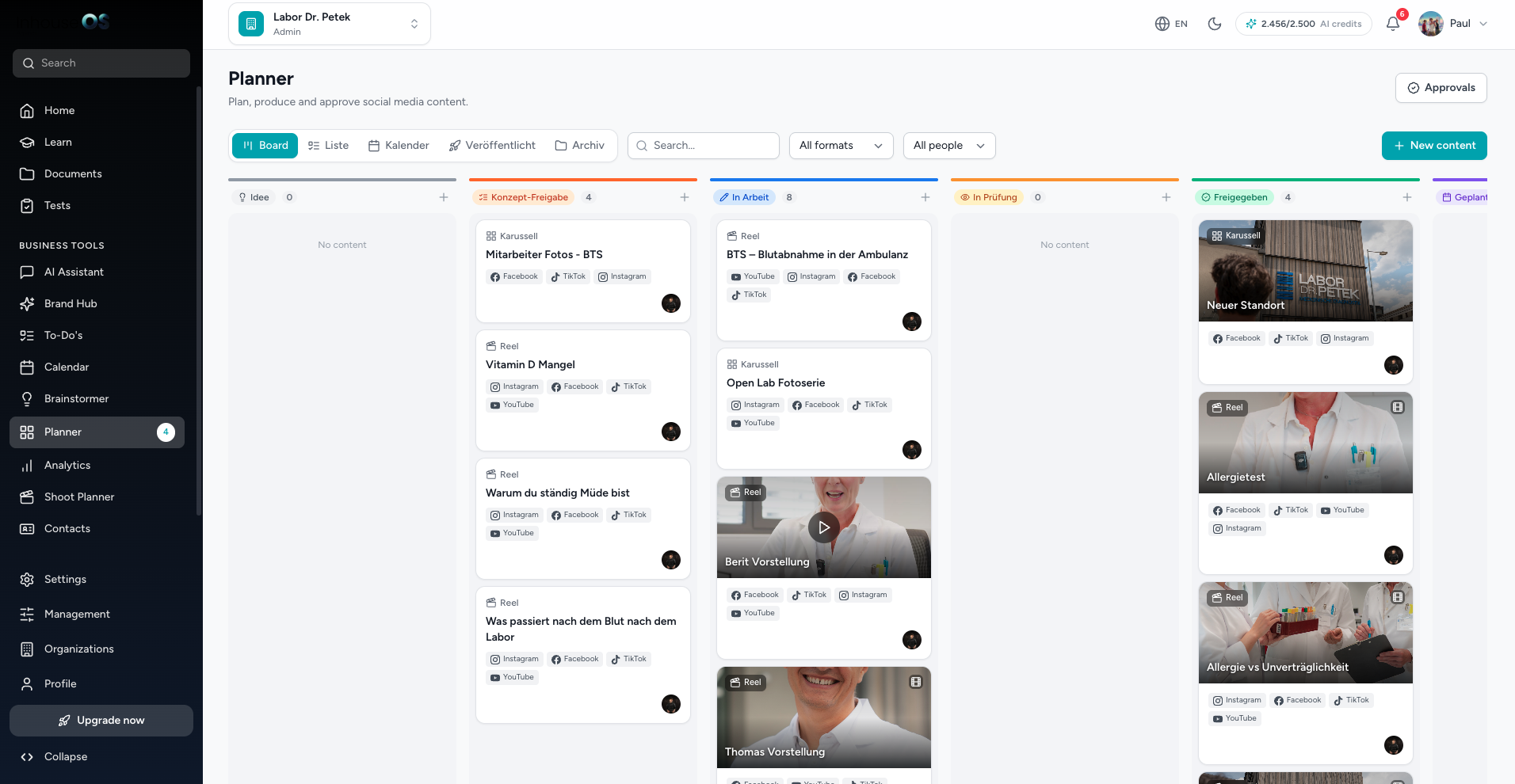Open Paul user menu

[1454, 24]
